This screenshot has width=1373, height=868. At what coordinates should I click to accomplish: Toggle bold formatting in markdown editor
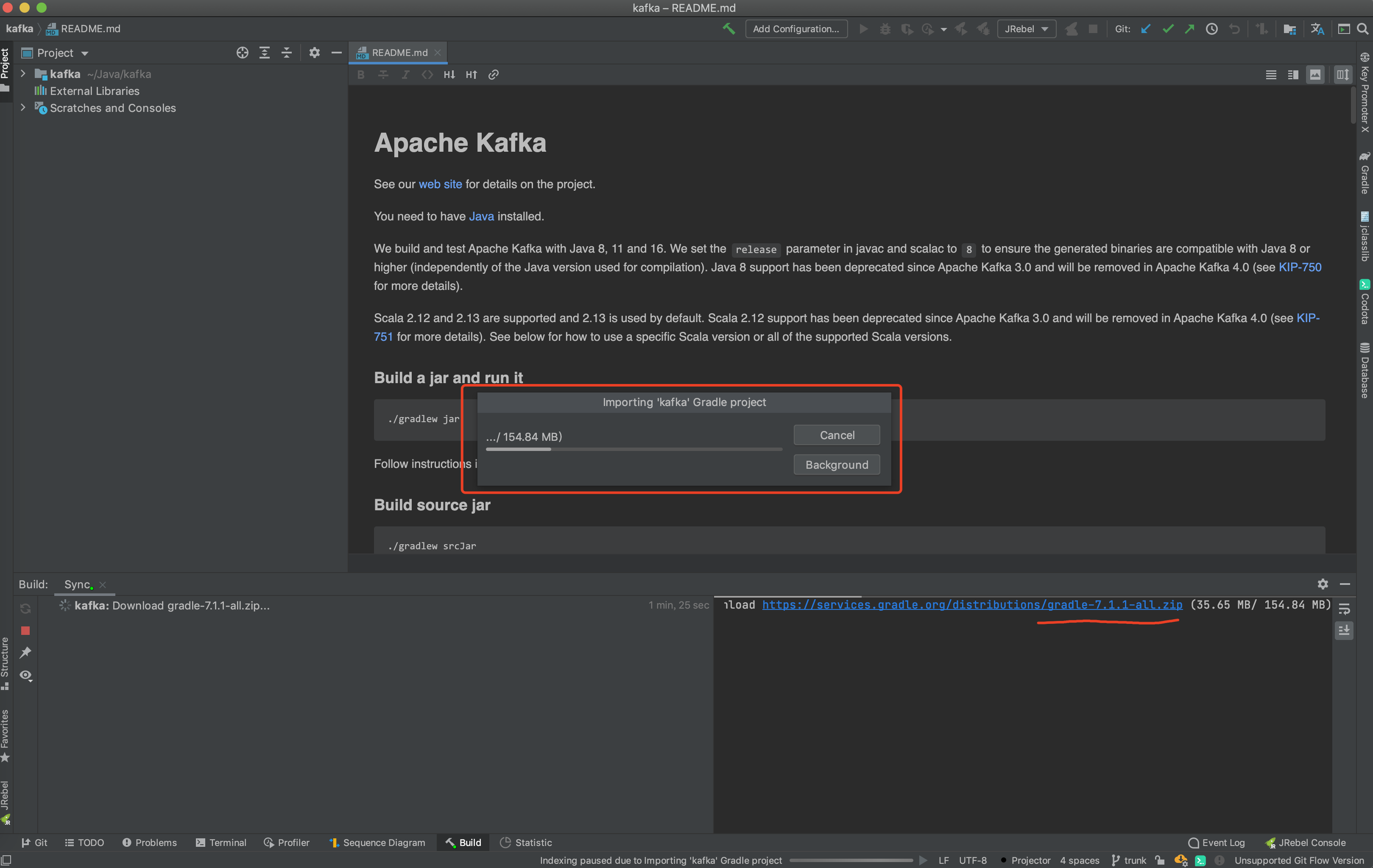[361, 74]
